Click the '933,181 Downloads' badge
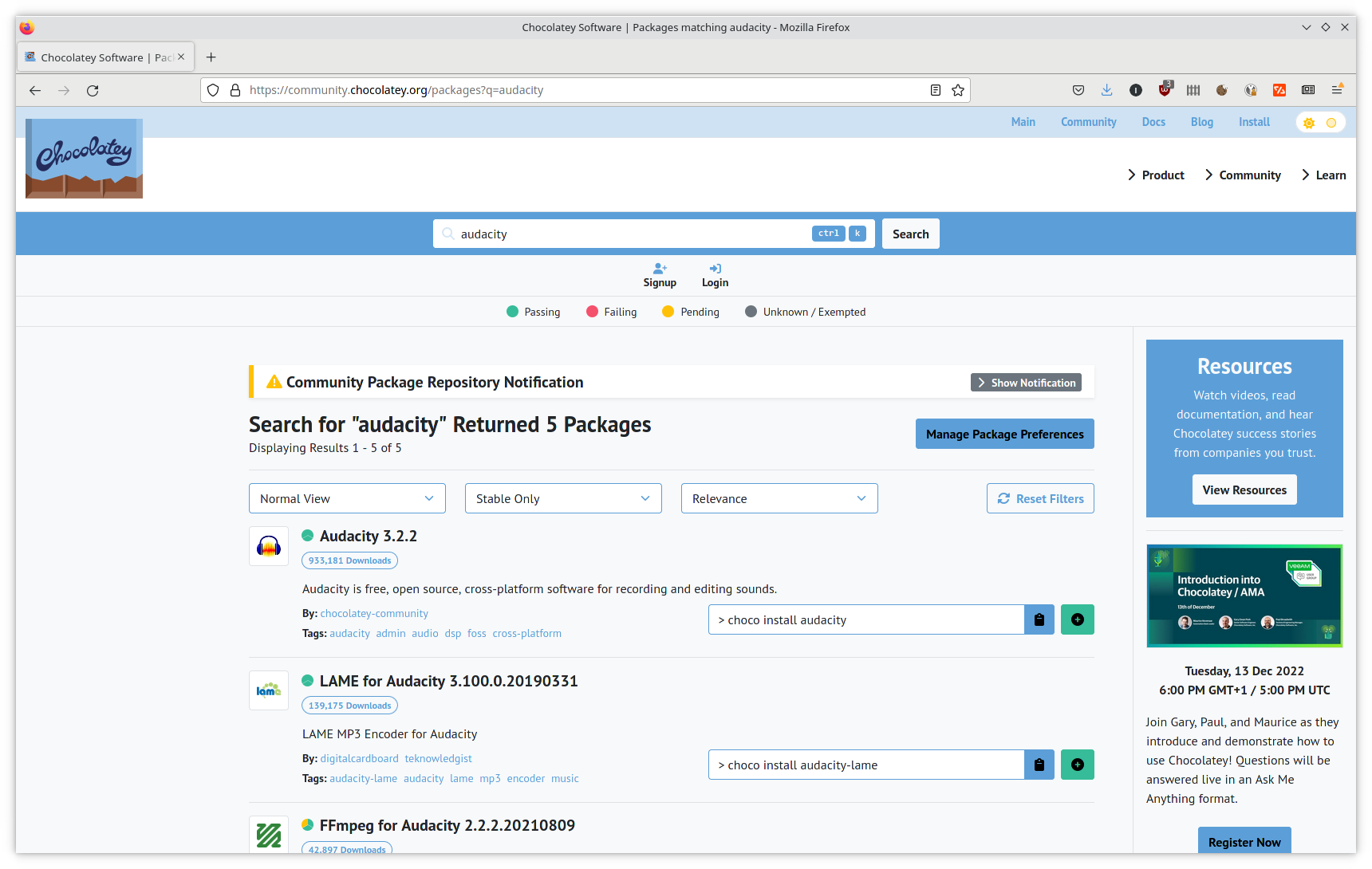Viewport: 1372px width, 869px height. [349, 560]
